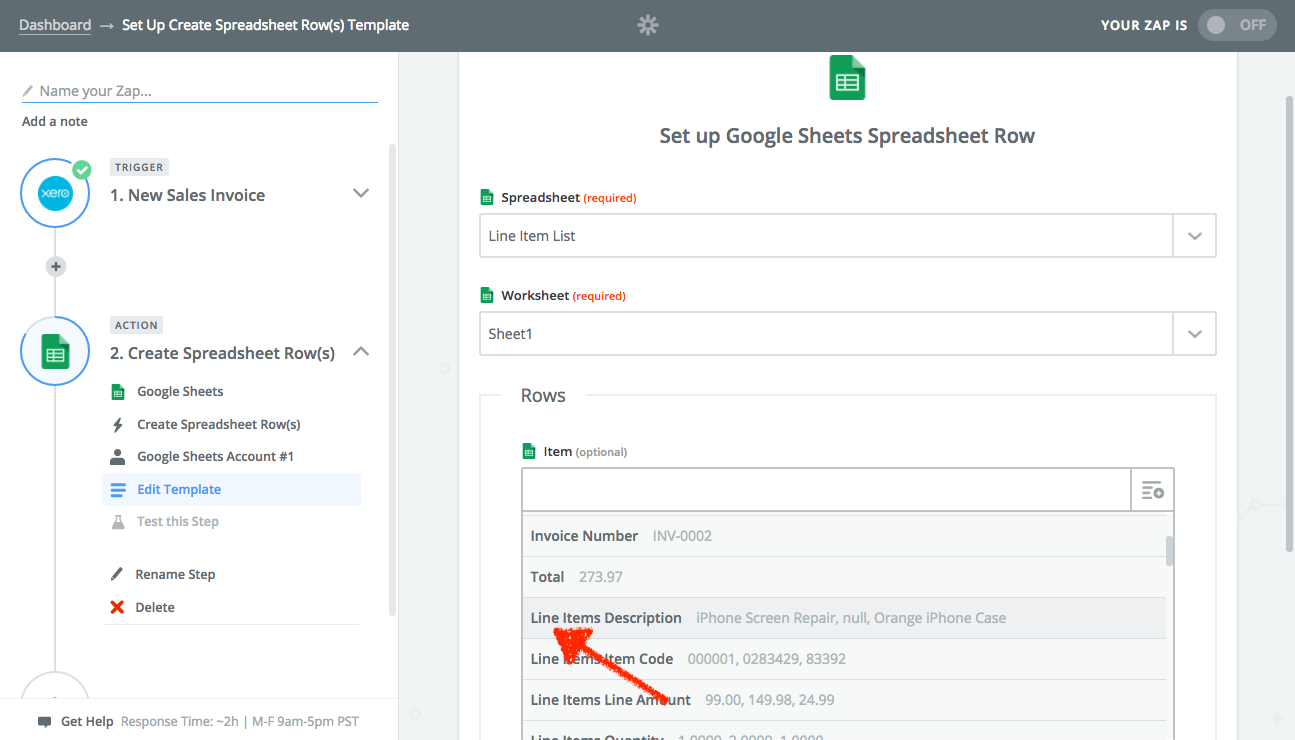Click the red X delete icon

tap(118, 607)
